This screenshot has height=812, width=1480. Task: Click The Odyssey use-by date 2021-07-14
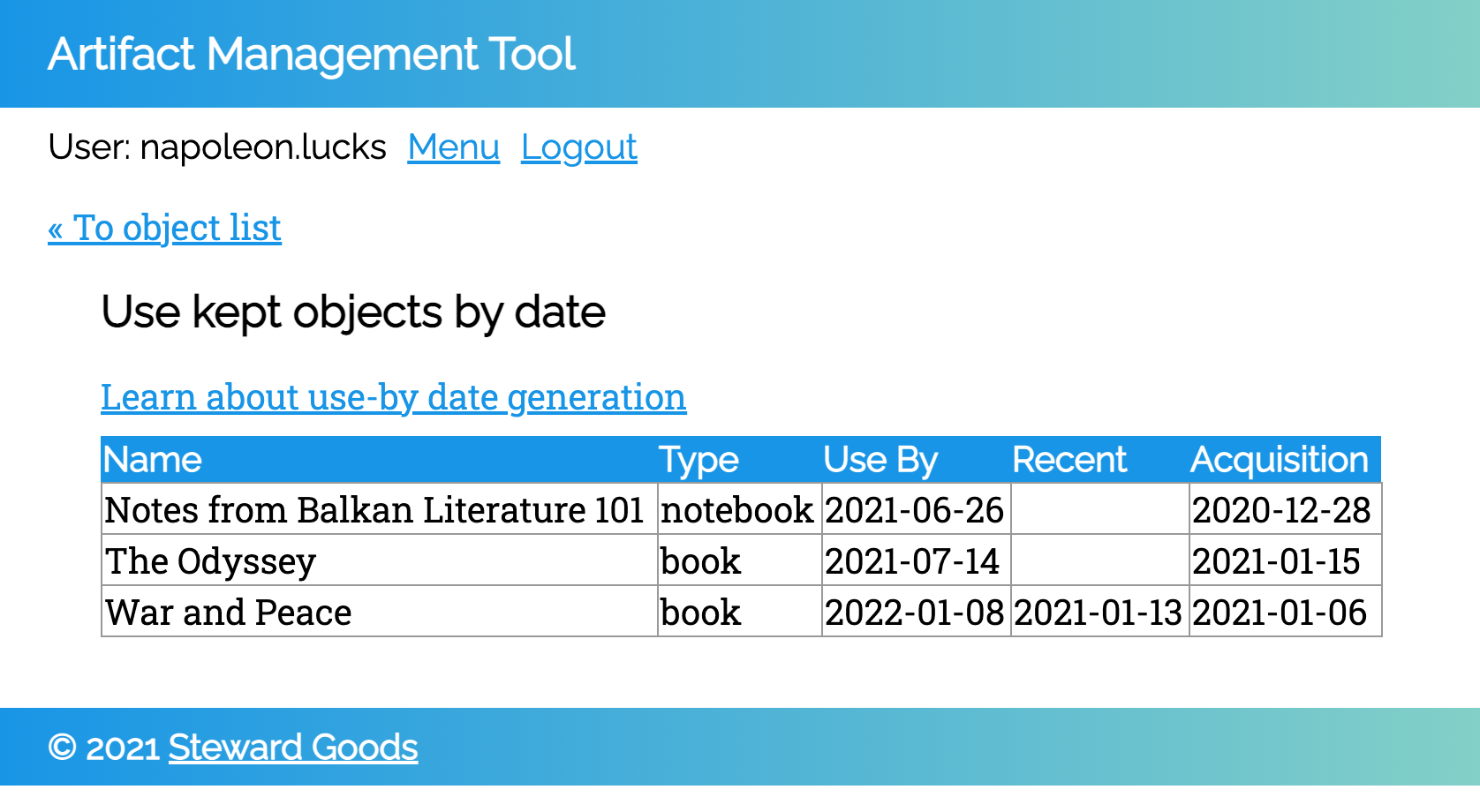coord(911,561)
